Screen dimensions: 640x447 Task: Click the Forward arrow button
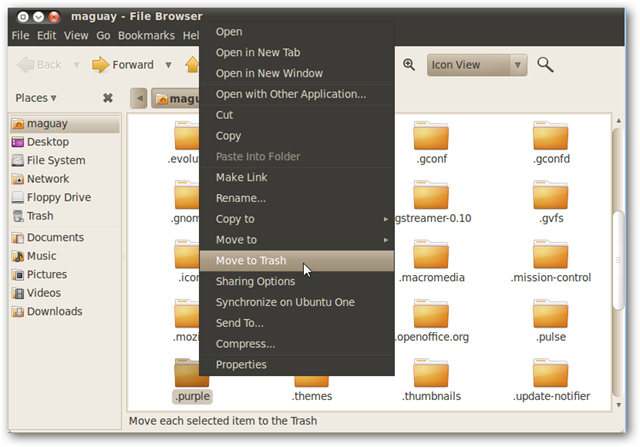tap(123, 65)
